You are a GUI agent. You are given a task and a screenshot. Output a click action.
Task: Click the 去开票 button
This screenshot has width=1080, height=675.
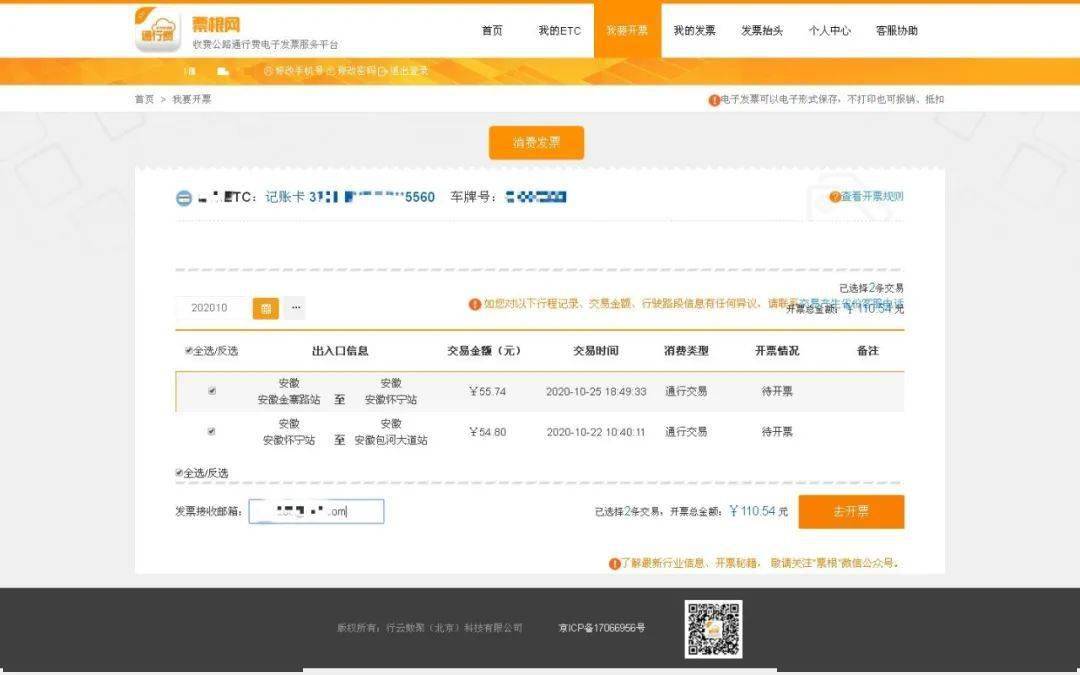tap(851, 512)
